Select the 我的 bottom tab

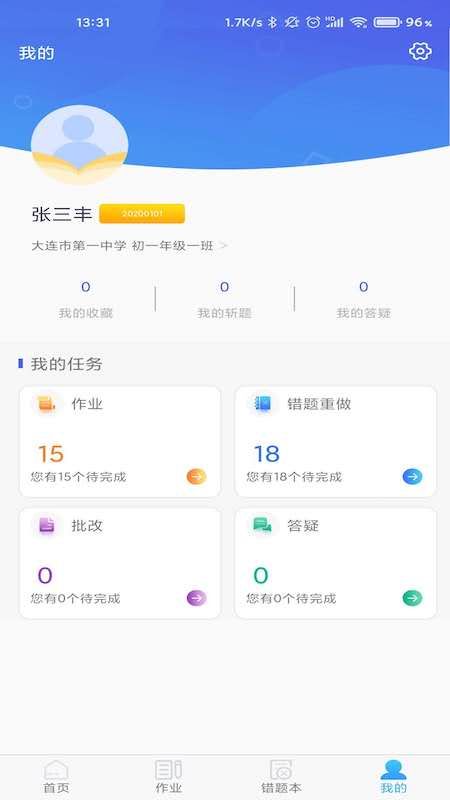[394, 777]
